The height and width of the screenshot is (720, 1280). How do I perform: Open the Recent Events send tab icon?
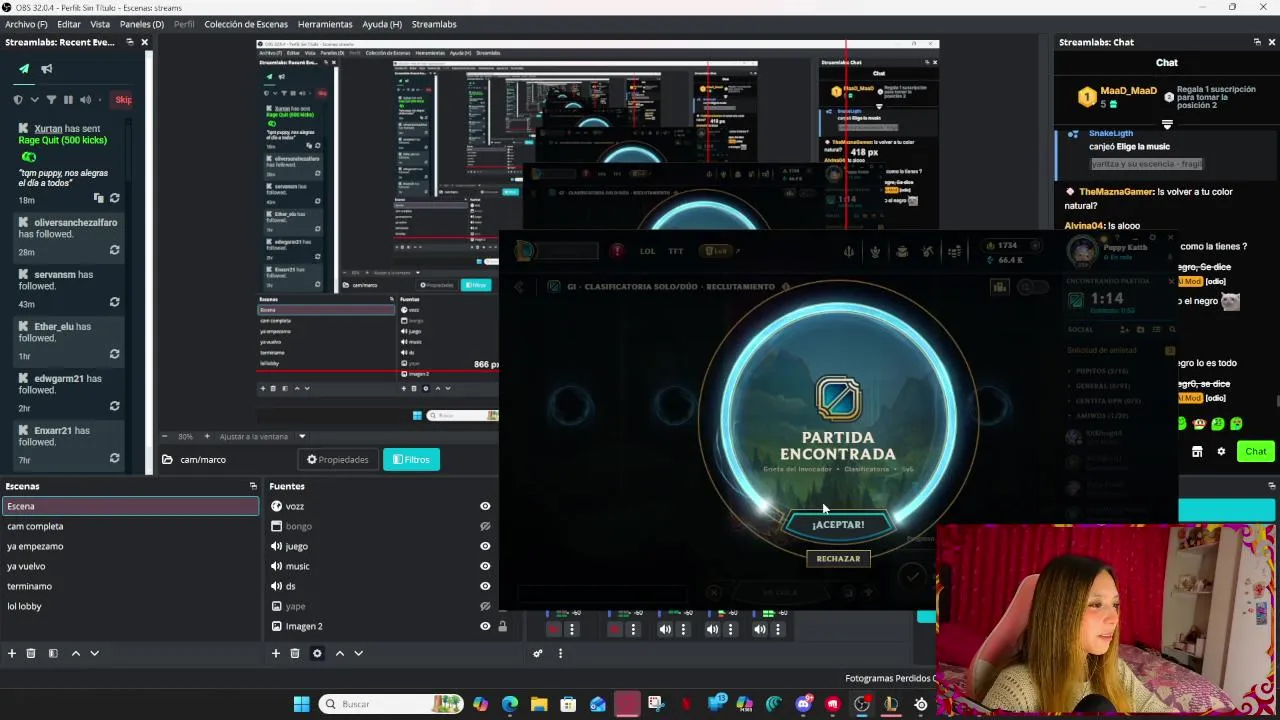24,69
